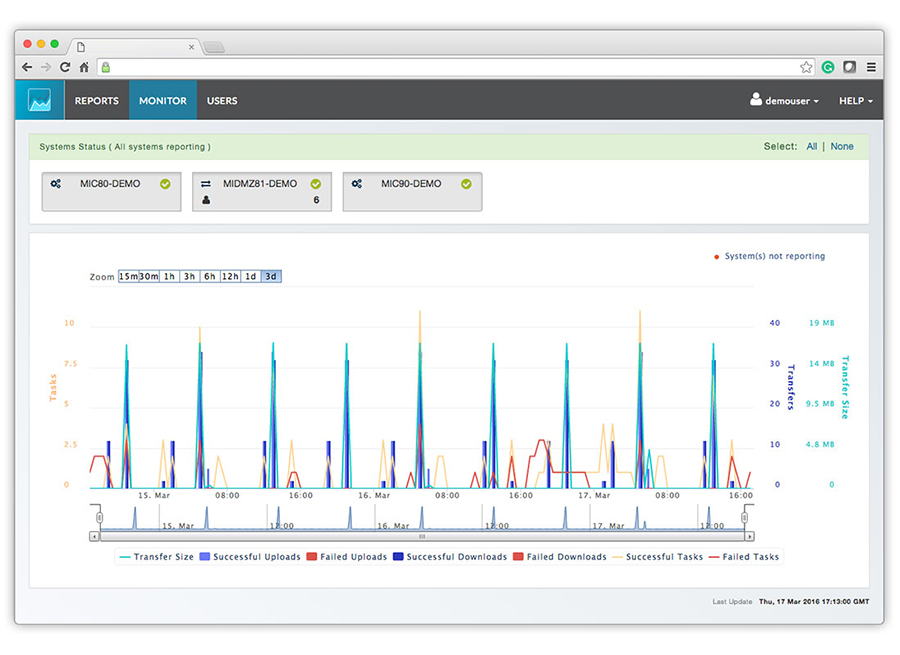The image size is (900, 655).
Task: Toggle Successful Uploads series in legend
Action: pyautogui.click(x=250, y=556)
